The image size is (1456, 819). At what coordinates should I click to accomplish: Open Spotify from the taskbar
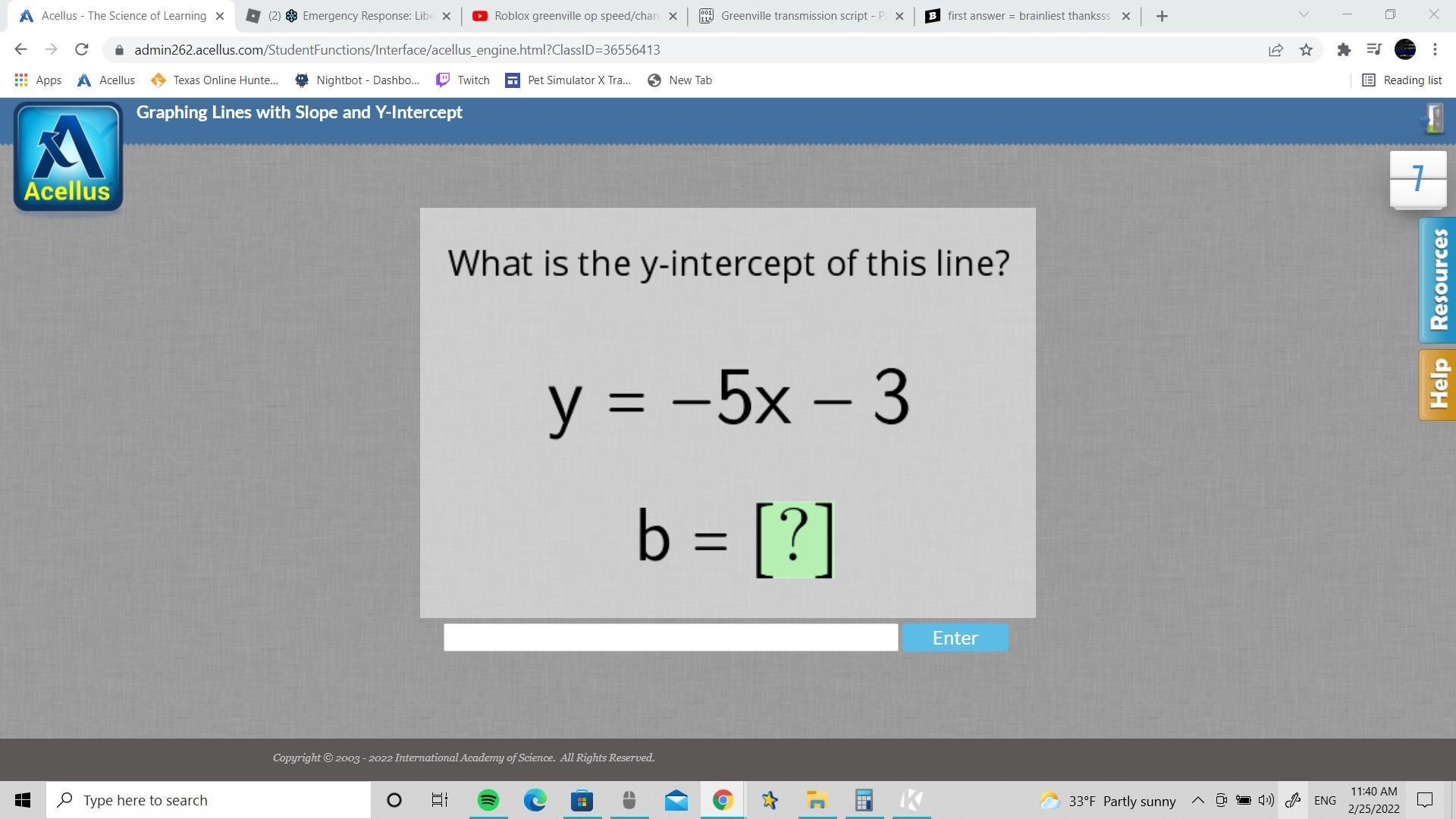pos(488,800)
